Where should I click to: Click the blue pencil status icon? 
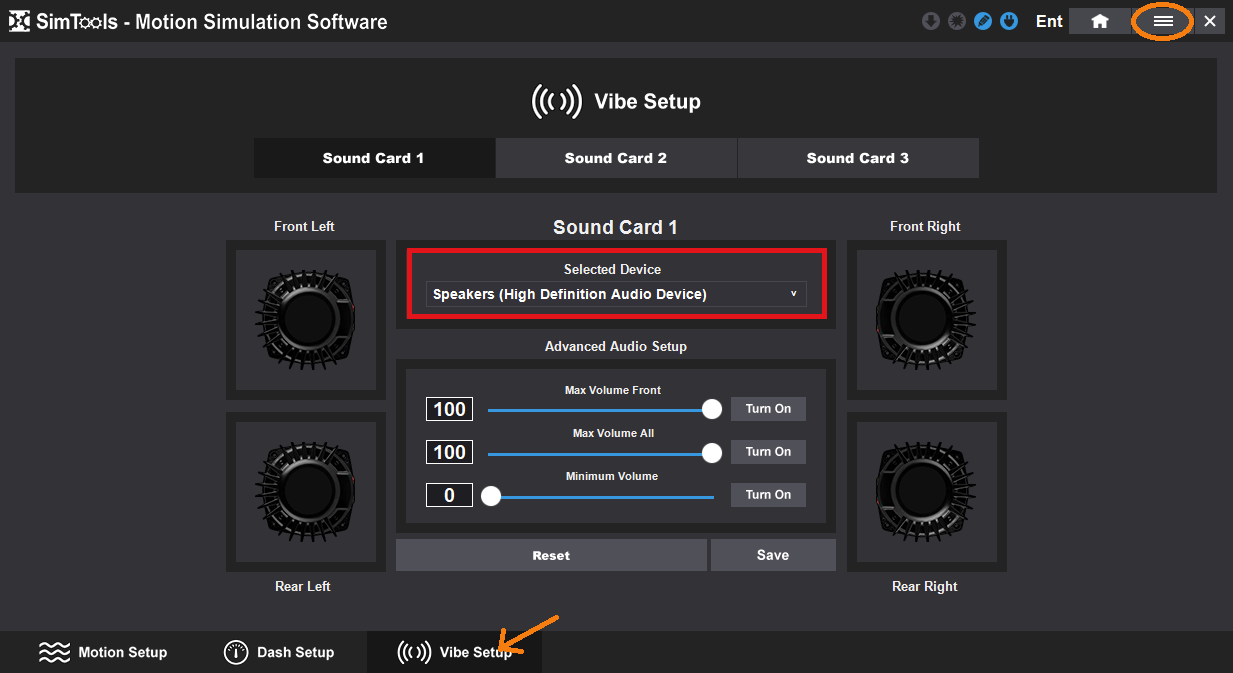point(983,21)
